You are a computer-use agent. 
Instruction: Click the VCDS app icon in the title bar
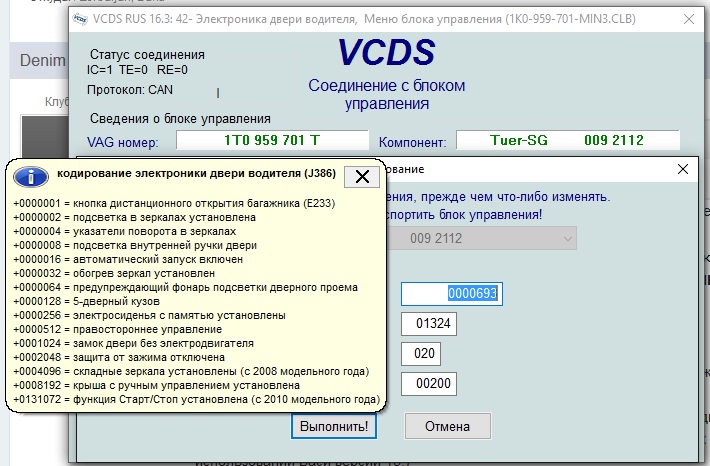pyautogui.click(x=80, y=19)
